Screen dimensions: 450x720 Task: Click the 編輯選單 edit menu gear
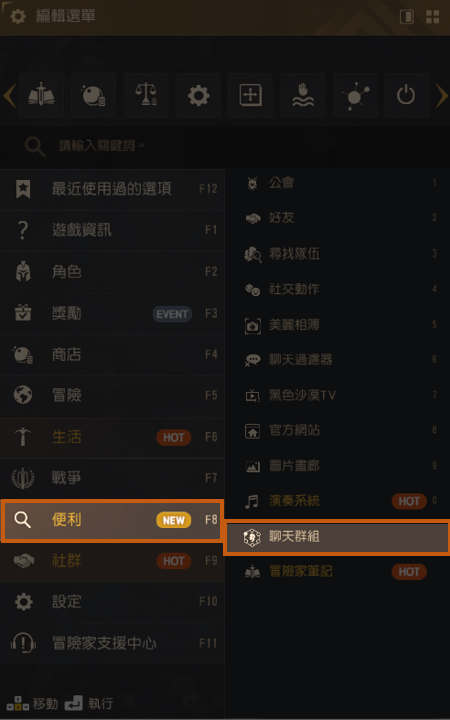(x=18, y=17)
